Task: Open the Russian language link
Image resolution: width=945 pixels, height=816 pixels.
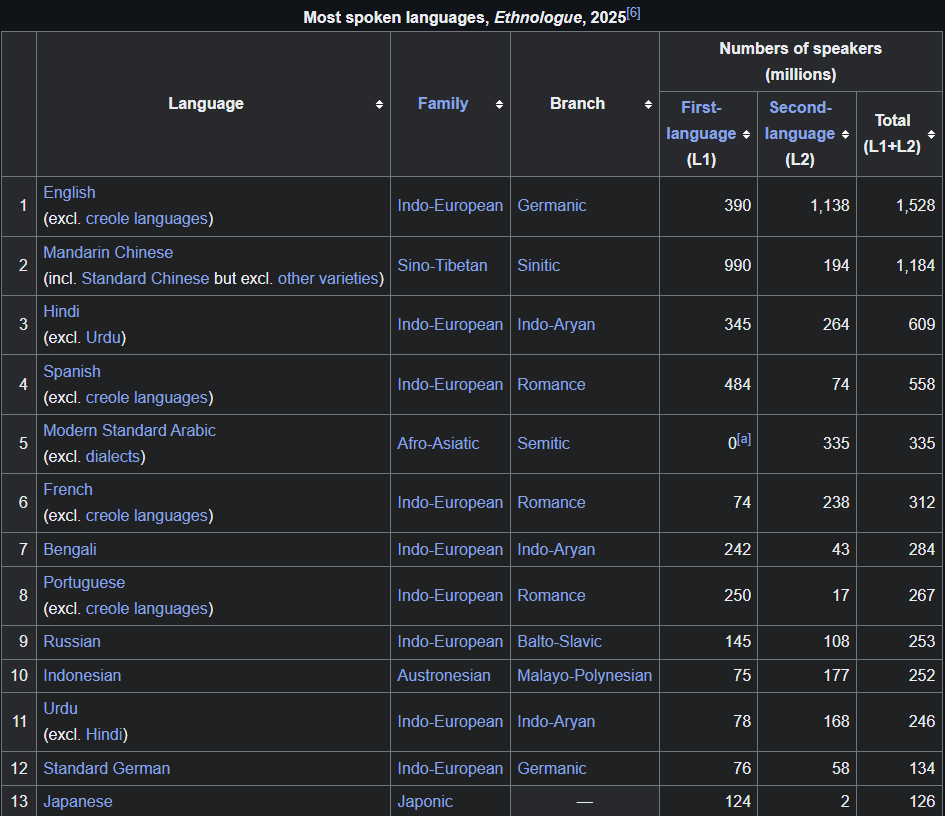Action: click(x=72, y=641)
